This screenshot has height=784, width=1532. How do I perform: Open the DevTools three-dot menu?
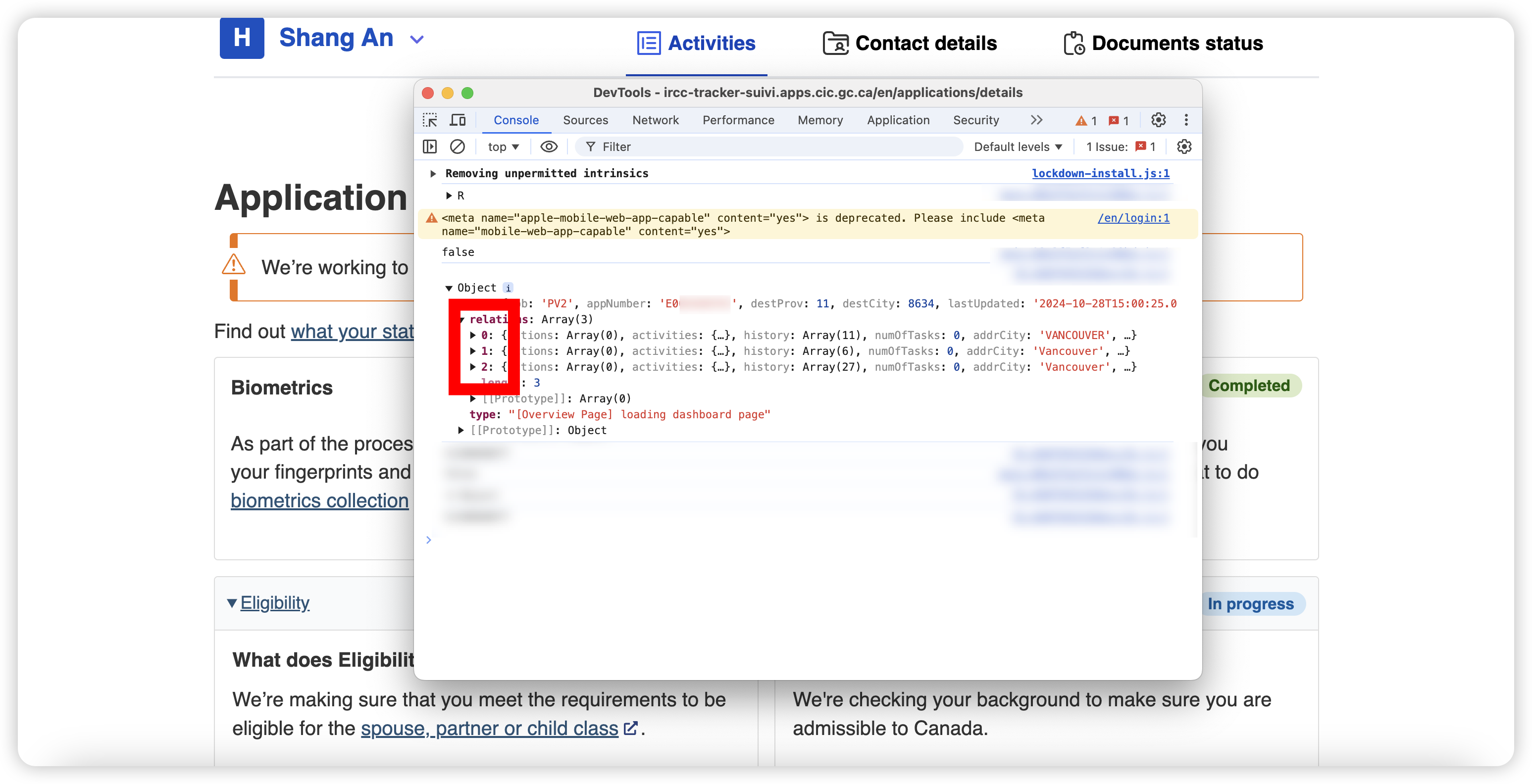click(1186, 120)
